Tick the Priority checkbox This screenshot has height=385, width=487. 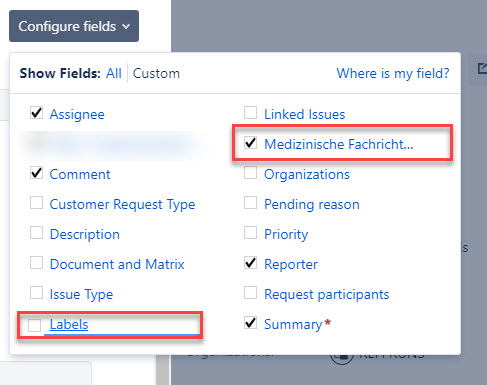point(250,233)
